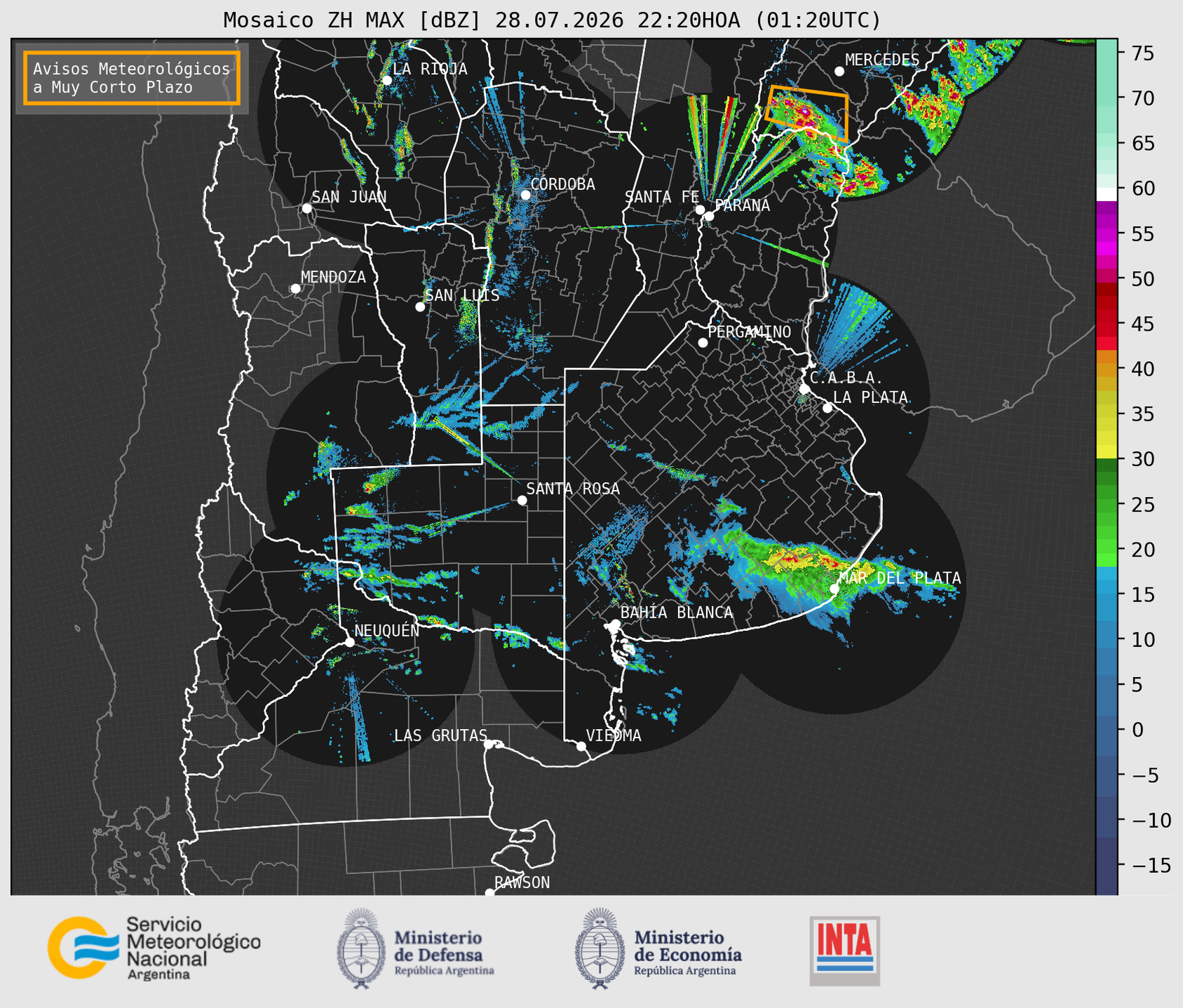The image size is (1183, 1008).
Task: Click the Ministerio de Economía emblem
Action: coord(600,948)
